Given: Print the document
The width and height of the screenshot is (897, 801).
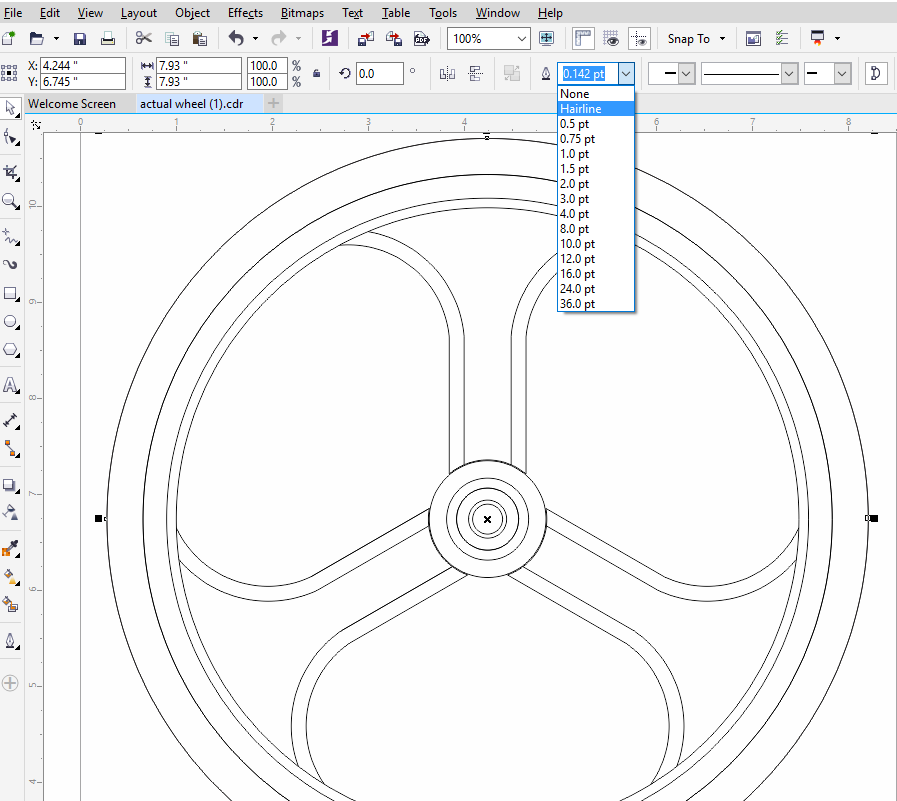Looking at the screenshot, I should pyautogui.click(x=108, y=39).
